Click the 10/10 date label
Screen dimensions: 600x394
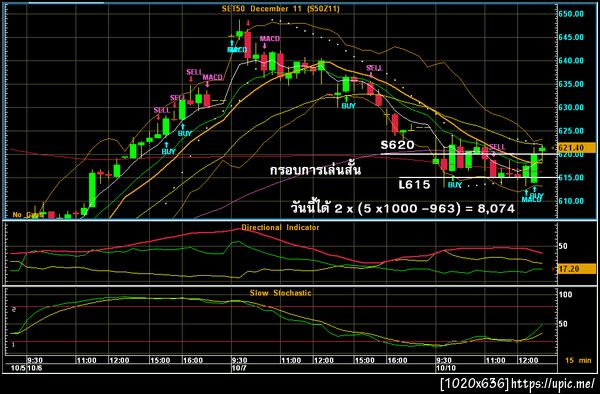click(446, 368)
